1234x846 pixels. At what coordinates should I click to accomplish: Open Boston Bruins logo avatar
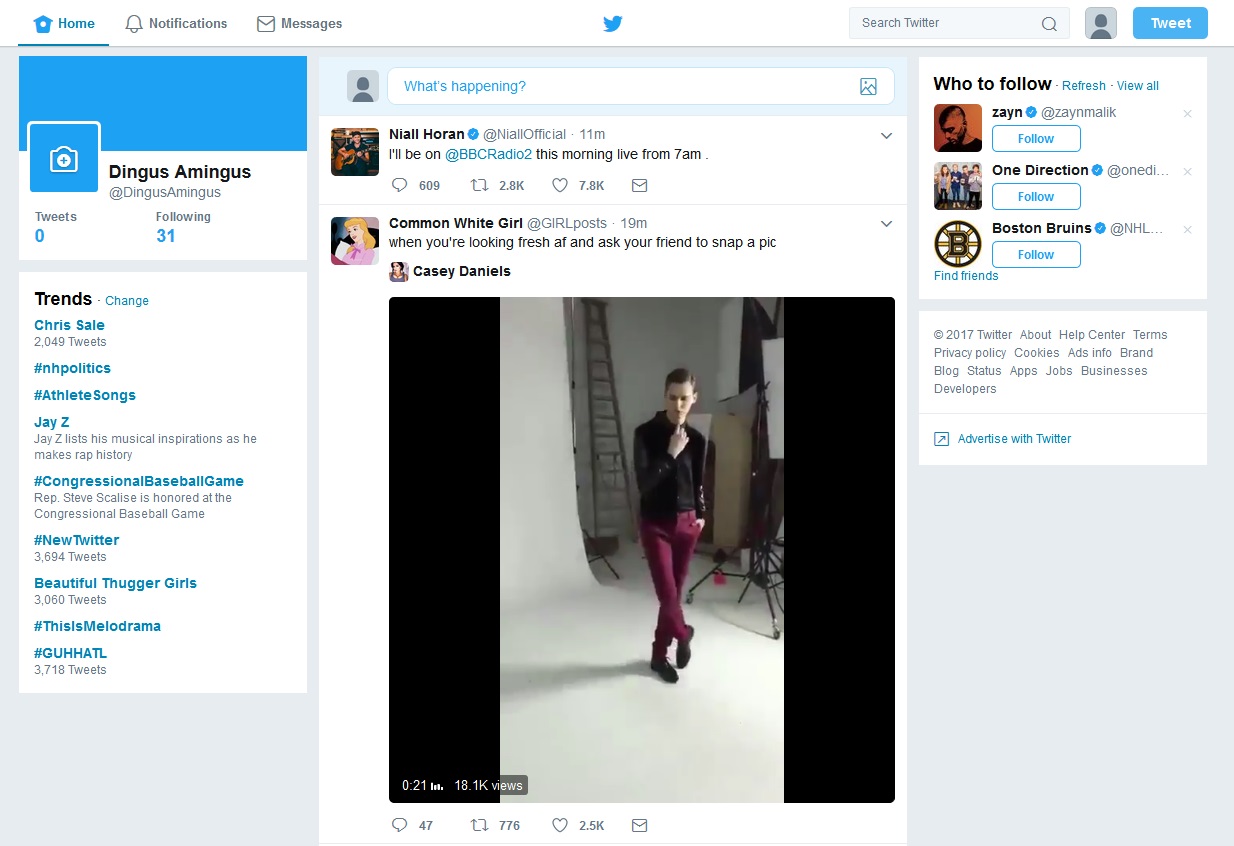[x=958, y=244]
